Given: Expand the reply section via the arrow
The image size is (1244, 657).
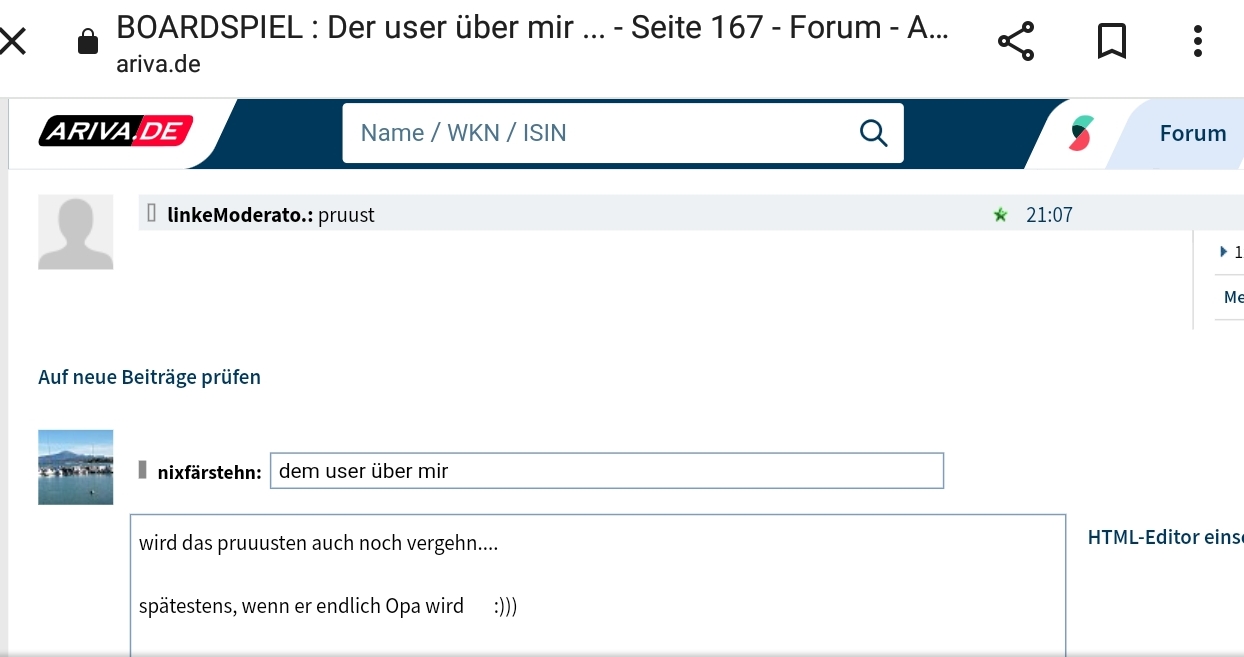Looking at the screenshot, I should pyautogui.click(x=1224, y=252).
